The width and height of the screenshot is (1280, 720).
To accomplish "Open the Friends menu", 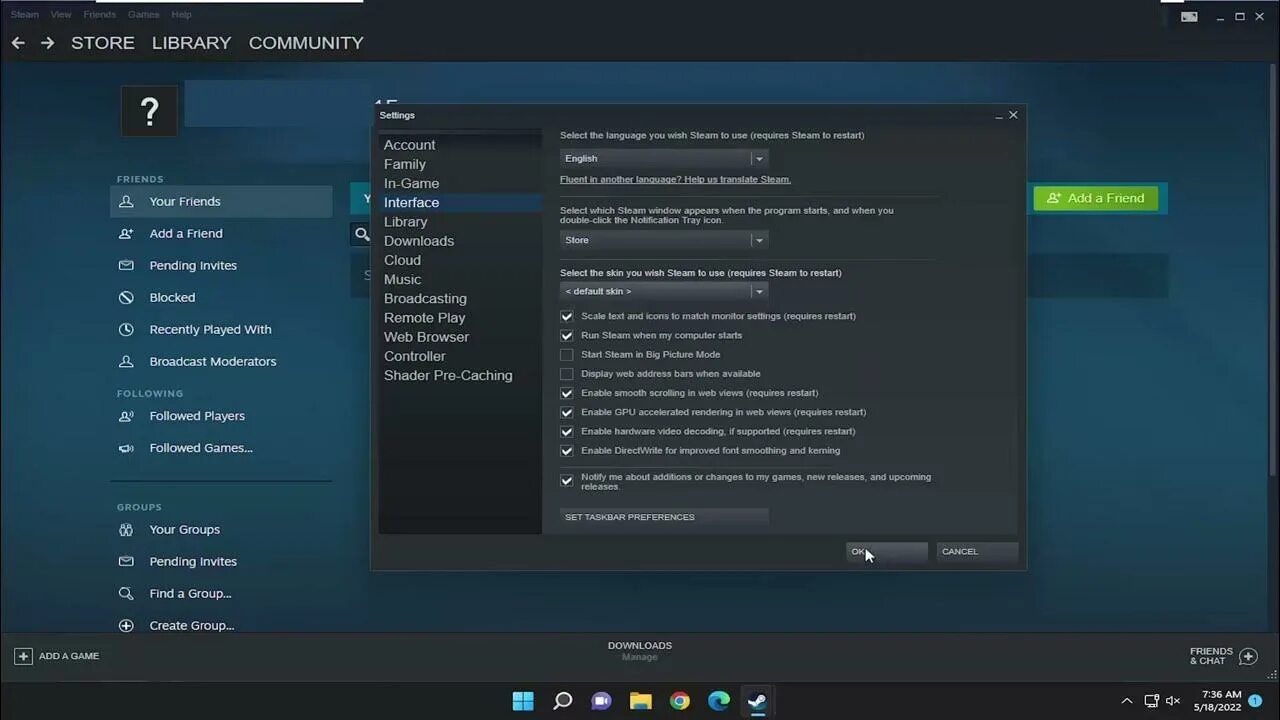I will pyautogui.click(x=100, y=15).
